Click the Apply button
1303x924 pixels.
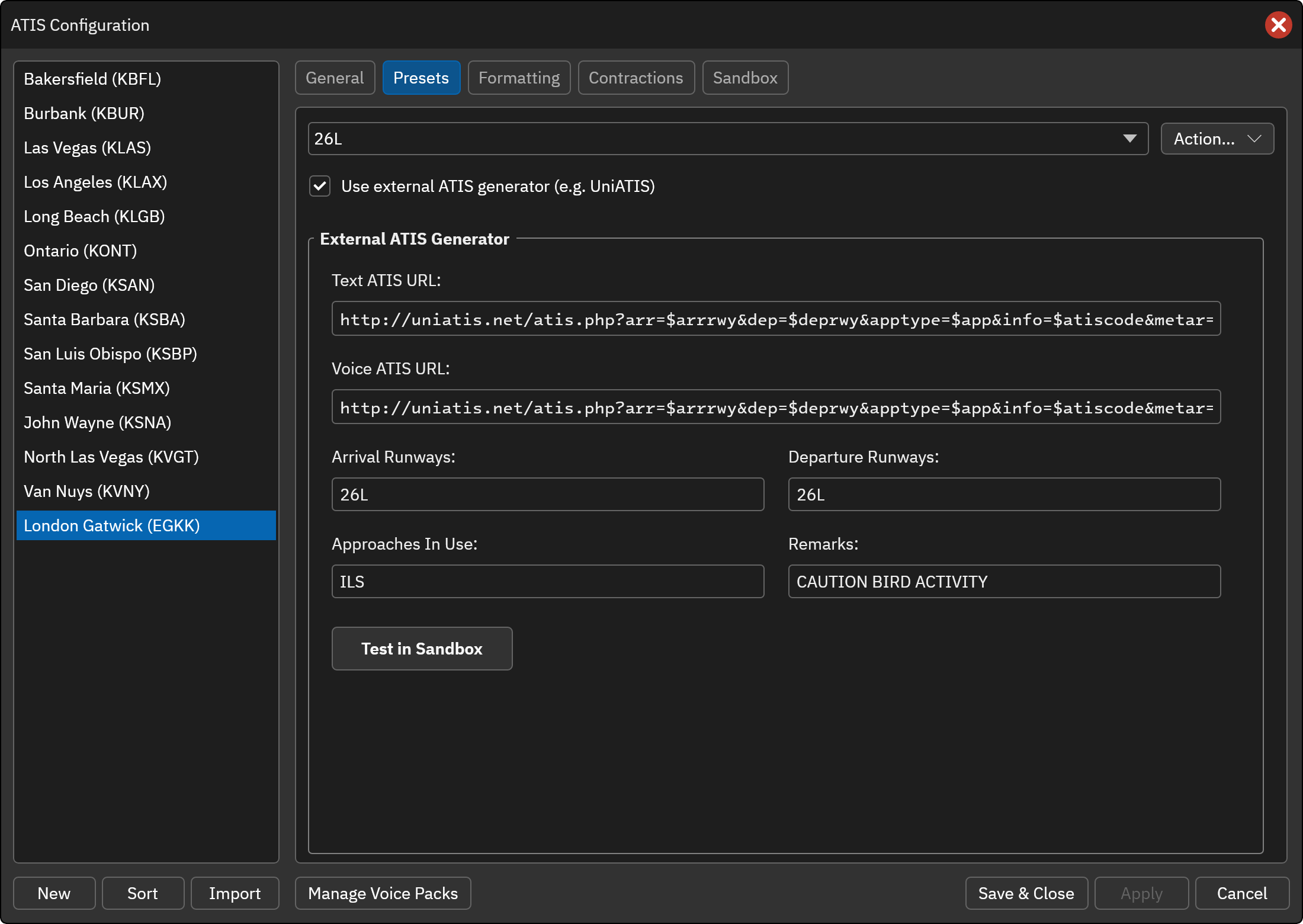point(1141,893)
